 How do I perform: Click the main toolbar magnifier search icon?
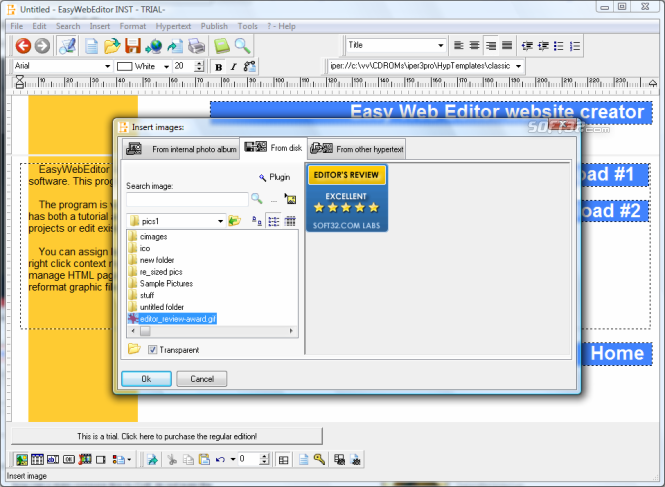pyautogui.click(x=243, y=46)
